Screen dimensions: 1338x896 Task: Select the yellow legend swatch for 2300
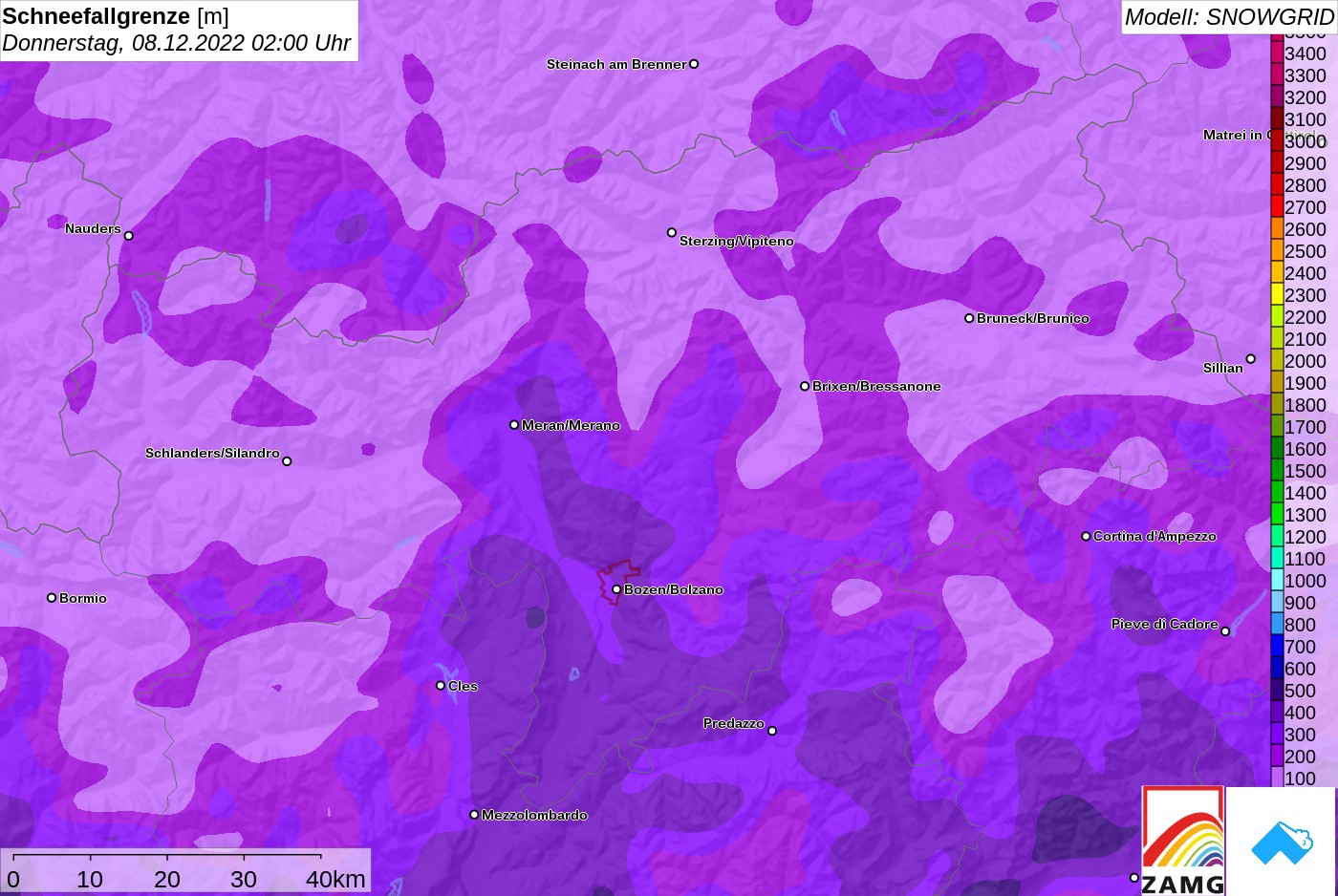1277,294
